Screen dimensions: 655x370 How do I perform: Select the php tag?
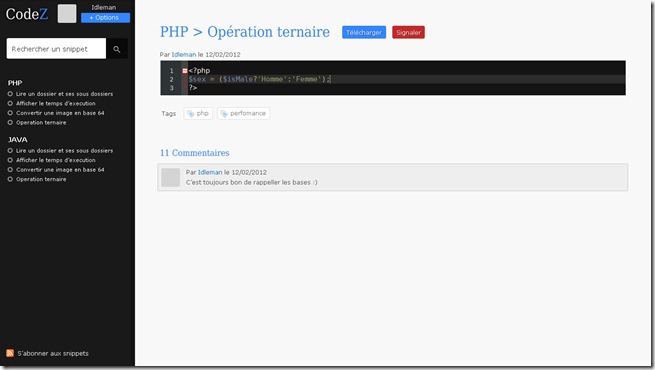point(198,114)
